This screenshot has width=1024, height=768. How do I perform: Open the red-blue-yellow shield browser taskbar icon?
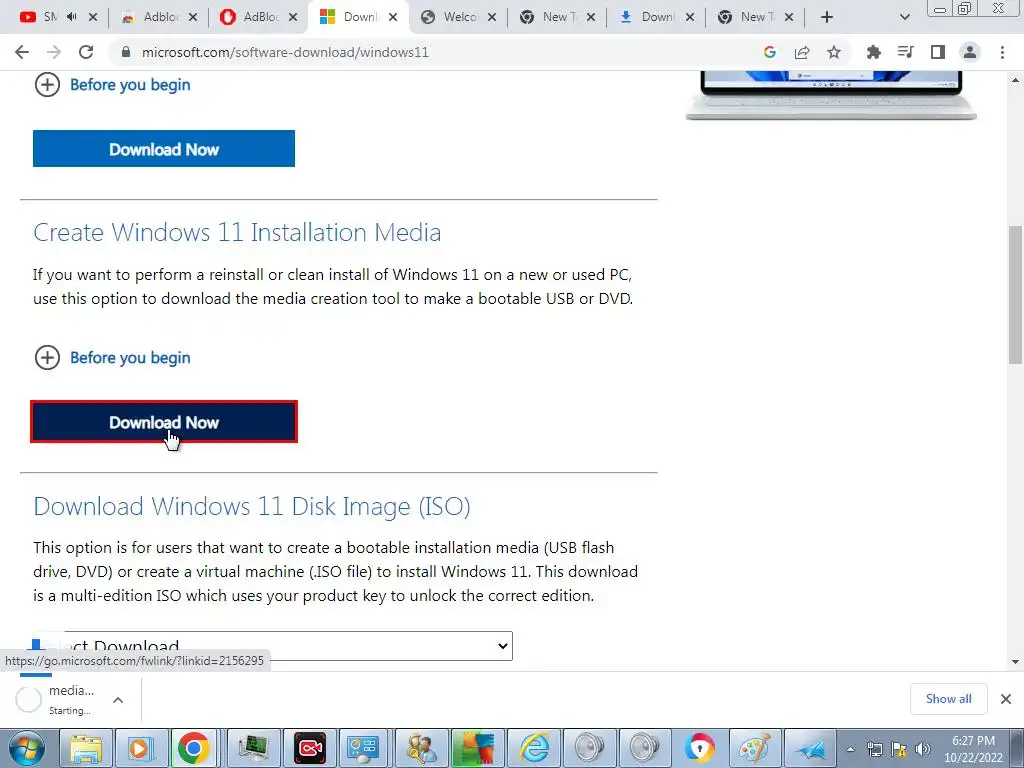[x=699, y=748]
